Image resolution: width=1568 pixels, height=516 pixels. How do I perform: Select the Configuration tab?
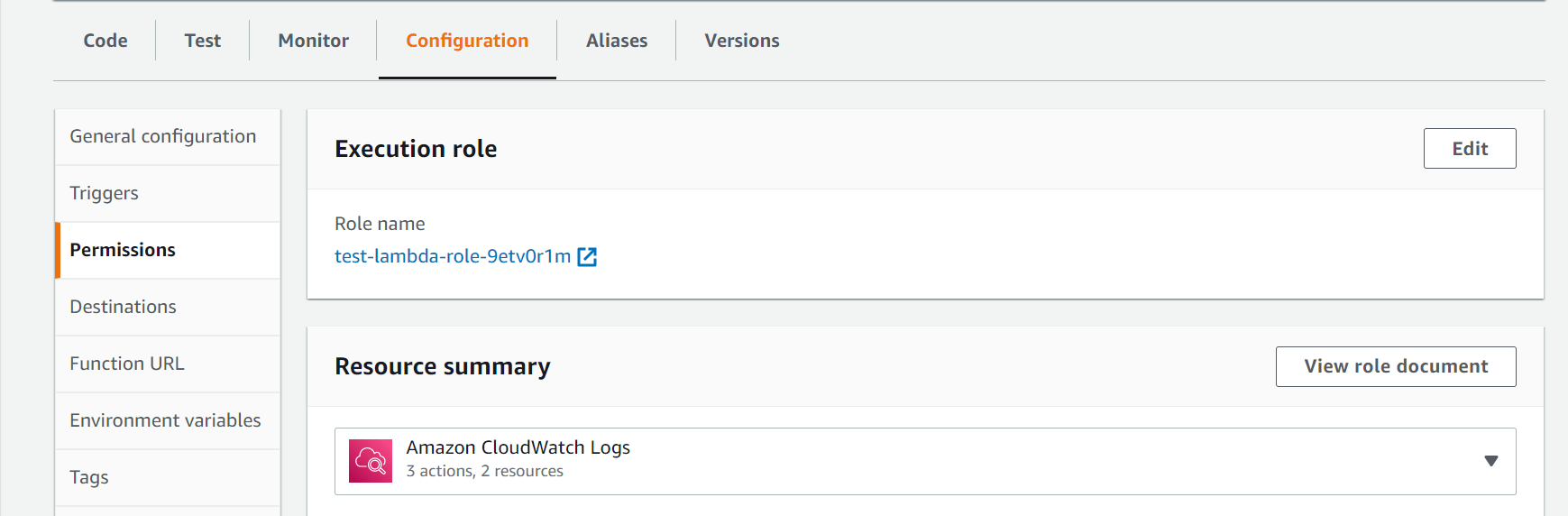pyautogui.click(x=467, y=41)
